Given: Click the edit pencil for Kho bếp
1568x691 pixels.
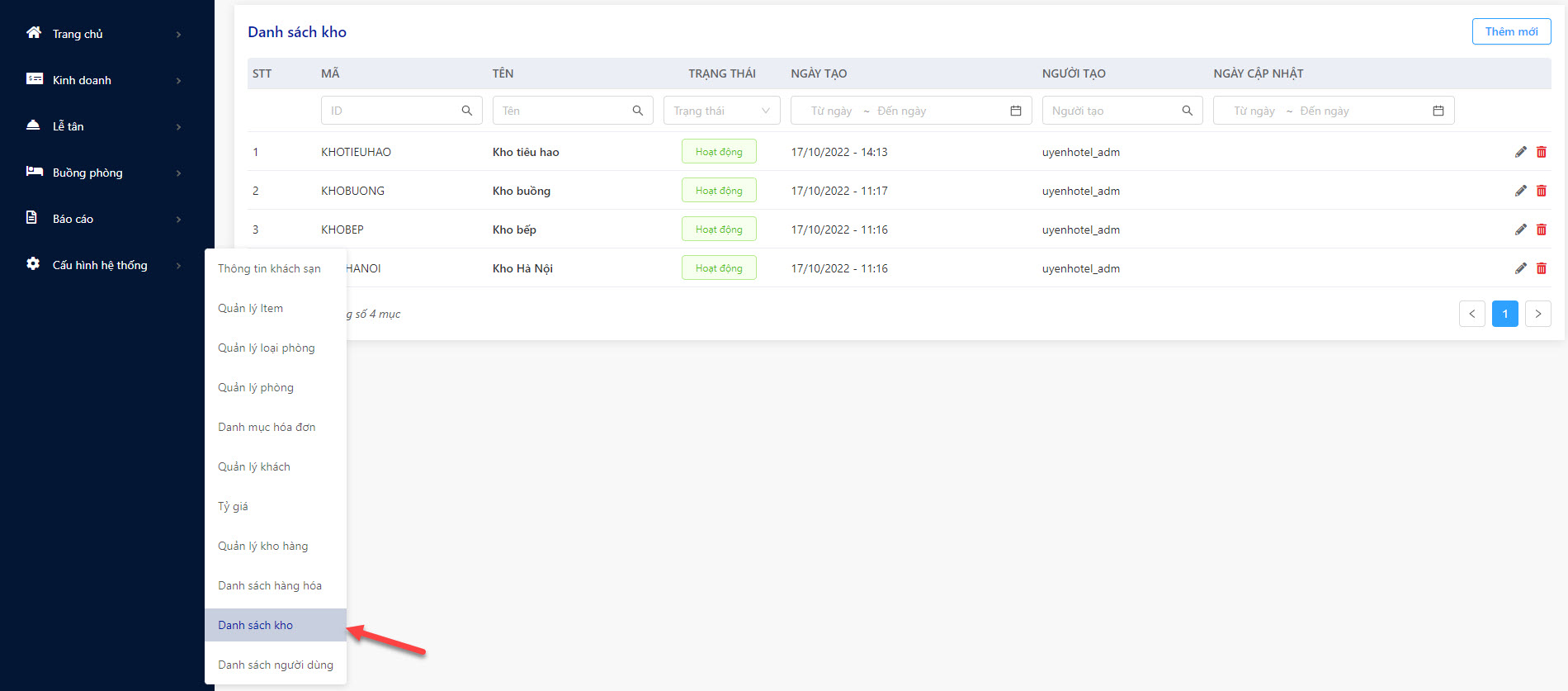Looking at the screenshot, I should (x=1520, y=230).
